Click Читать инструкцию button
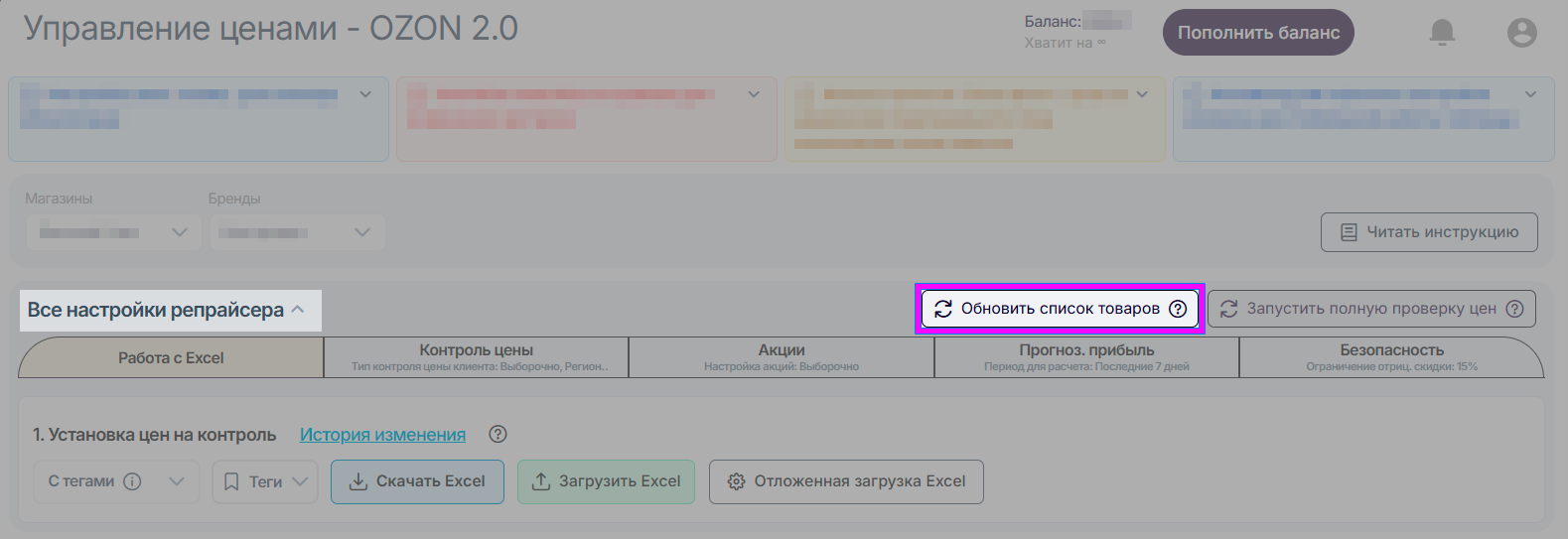The image size is (1568, 539). click(1429, 232)
